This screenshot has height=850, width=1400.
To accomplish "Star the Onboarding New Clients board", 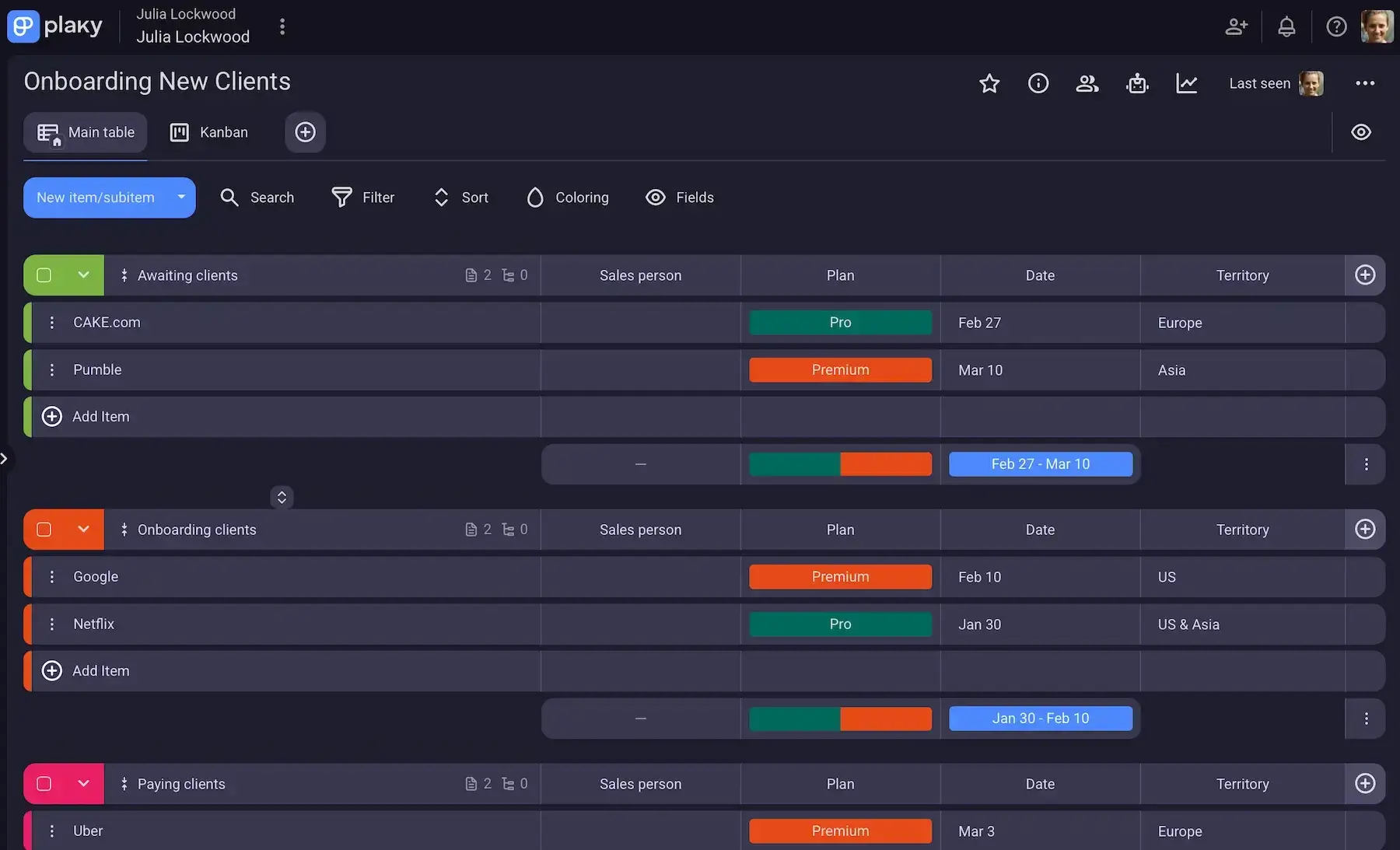I will point(989,83).
